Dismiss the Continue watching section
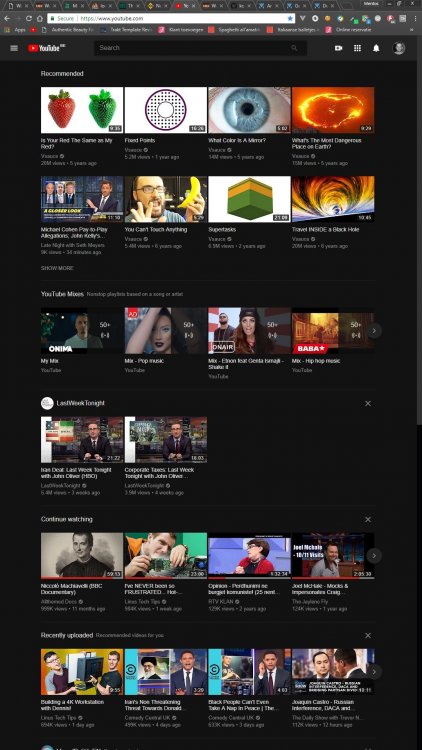The height and width of the screenshot is (750, 422). tap(368, 519)
